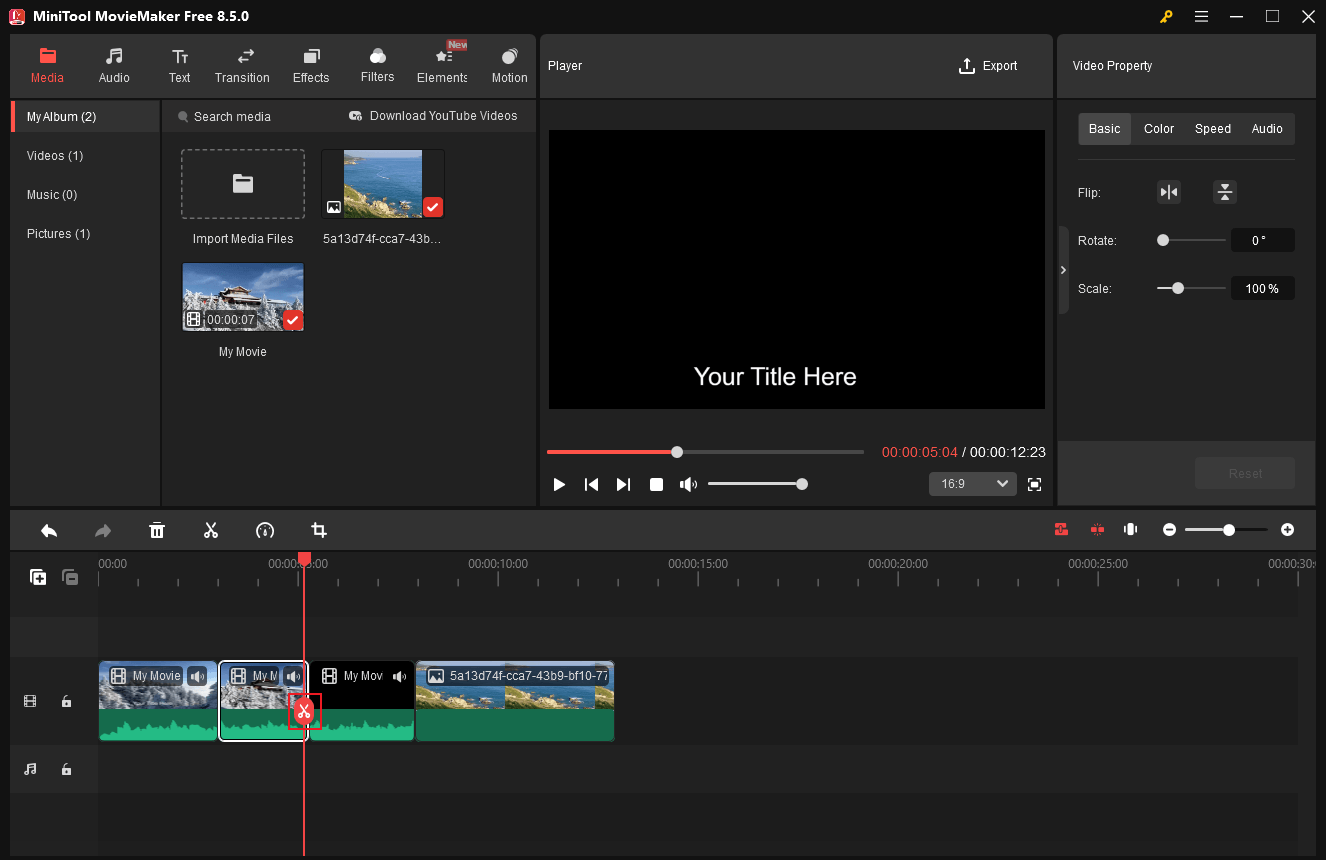Open the Transition library
This screenshot has height=860, width=1326.
(242, 65)
